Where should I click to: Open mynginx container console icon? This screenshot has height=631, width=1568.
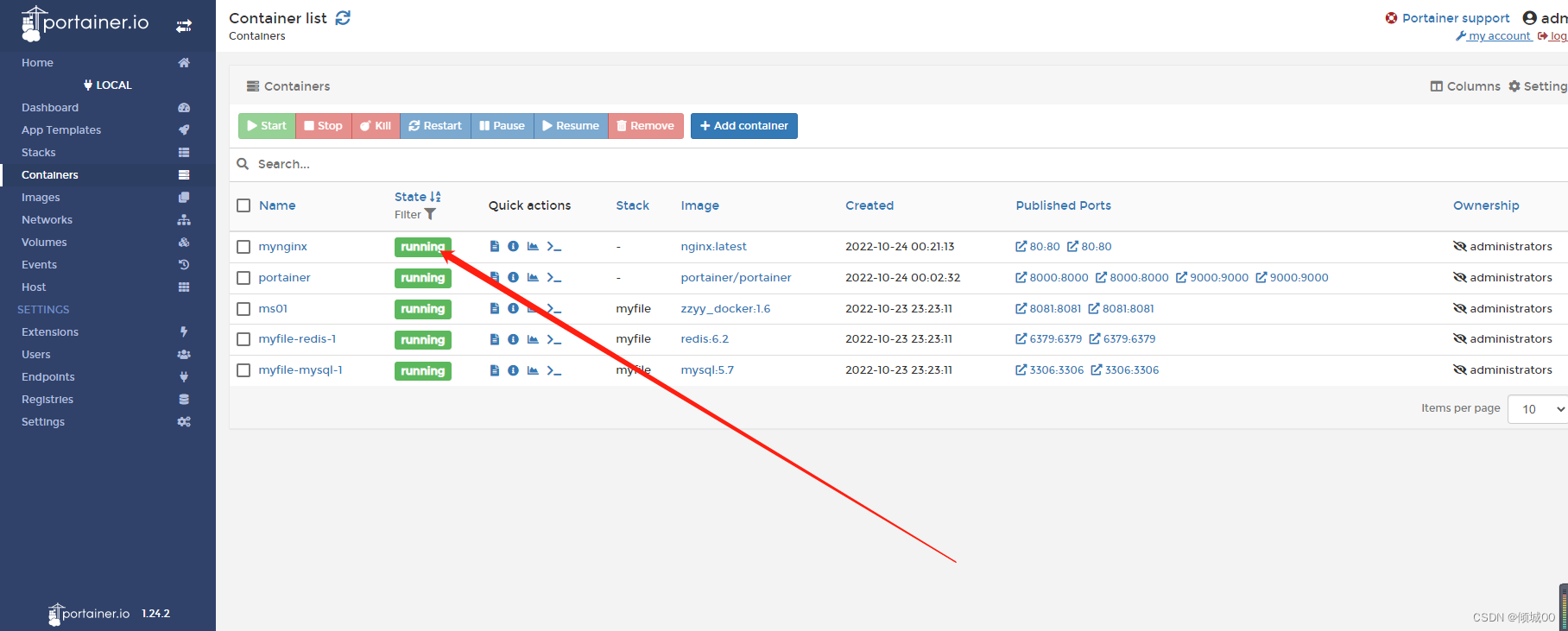coord(554,247)
